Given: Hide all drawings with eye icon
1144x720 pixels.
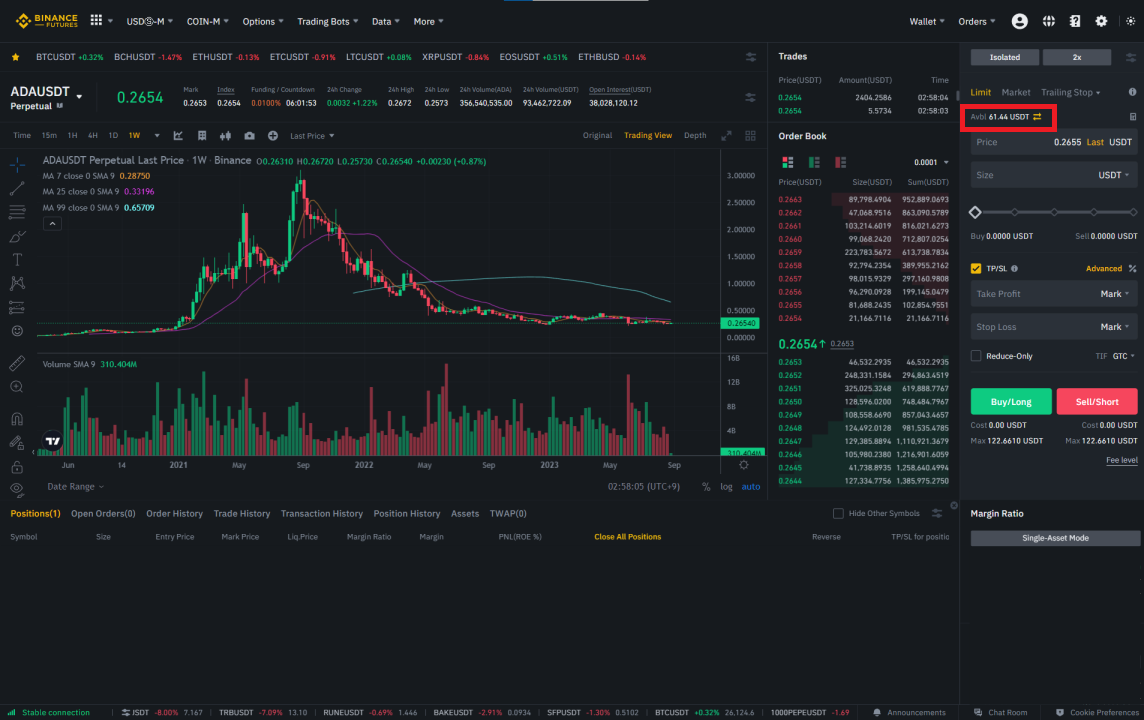Looking at the screenshot, I should (17, 489).
